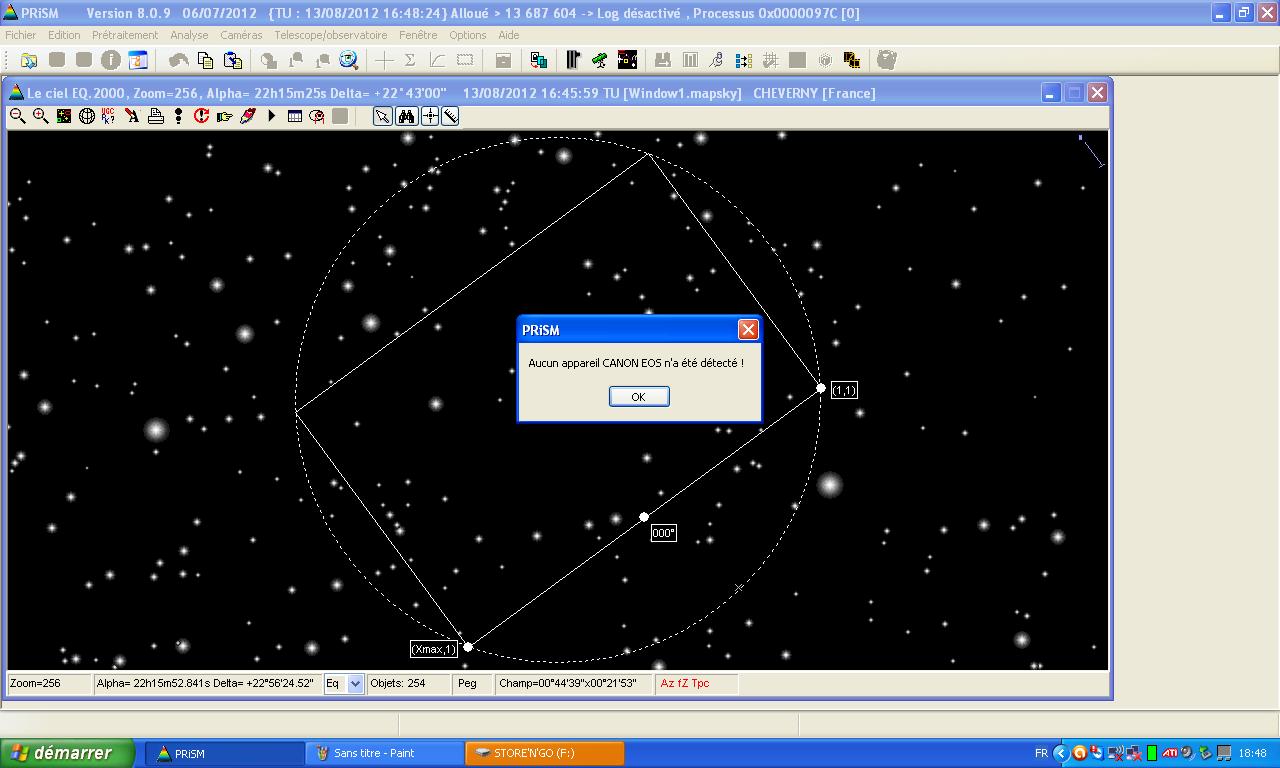Expand the Eq coordinate system dropdown

(356, 684)
